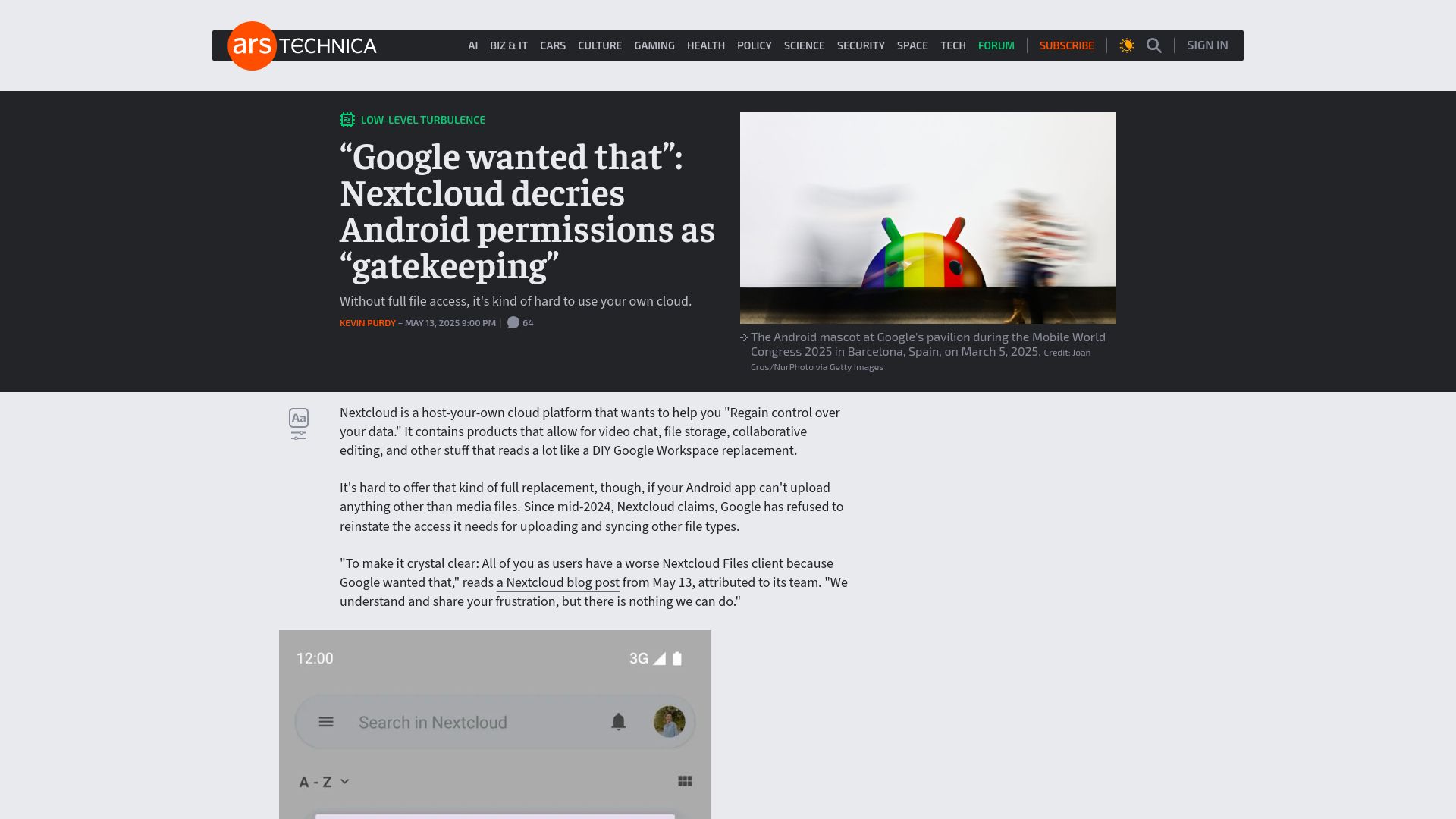The image size is (1456, 819).
Task: Click SIGN IN
Action: click(x=1207, y=45)
